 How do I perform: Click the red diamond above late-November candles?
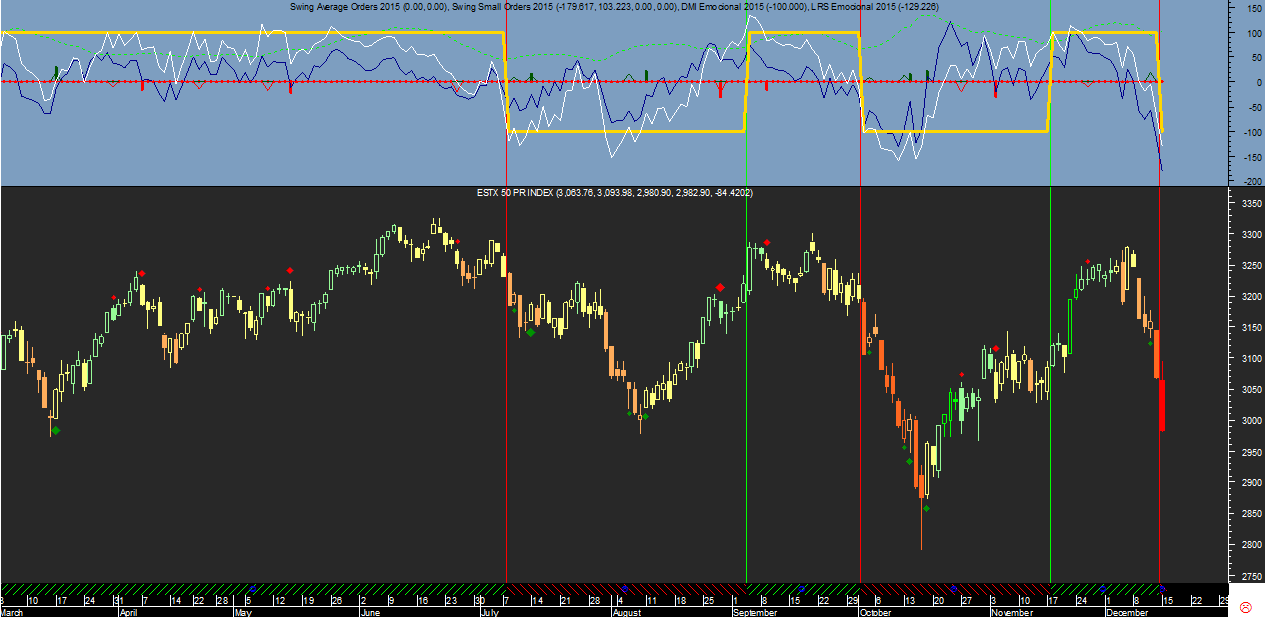click(1087, 262)
